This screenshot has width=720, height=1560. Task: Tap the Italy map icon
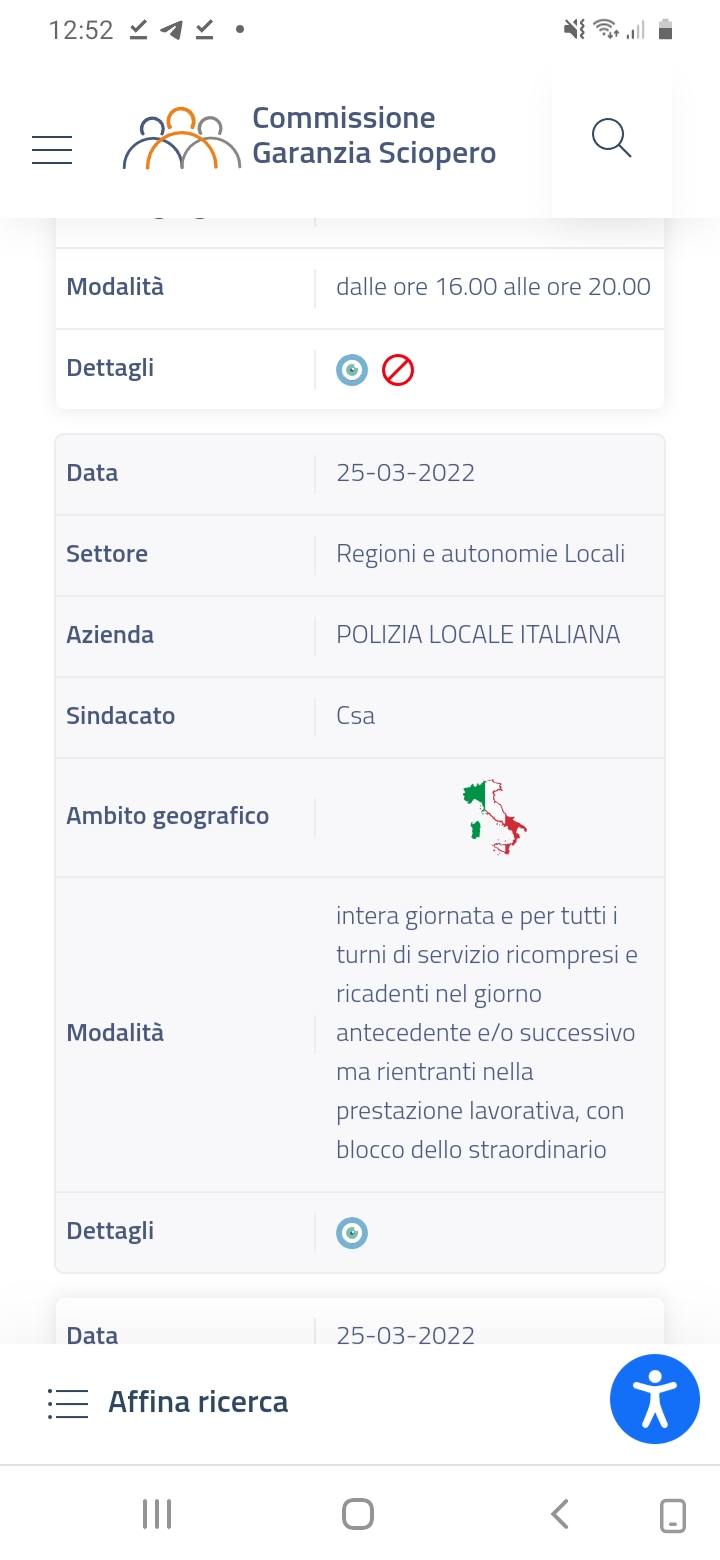(494, 817)
